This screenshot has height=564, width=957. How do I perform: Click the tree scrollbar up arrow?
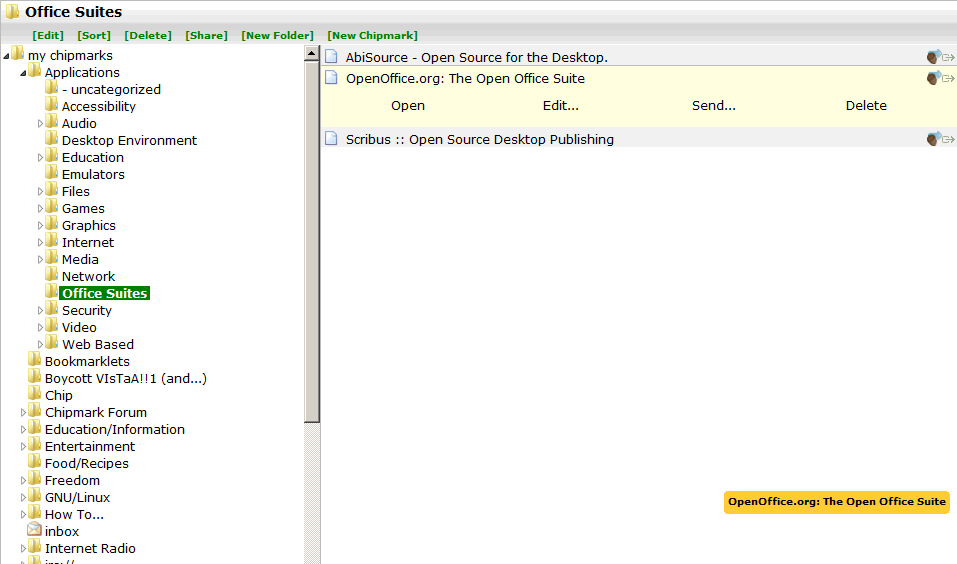(311, 53)
